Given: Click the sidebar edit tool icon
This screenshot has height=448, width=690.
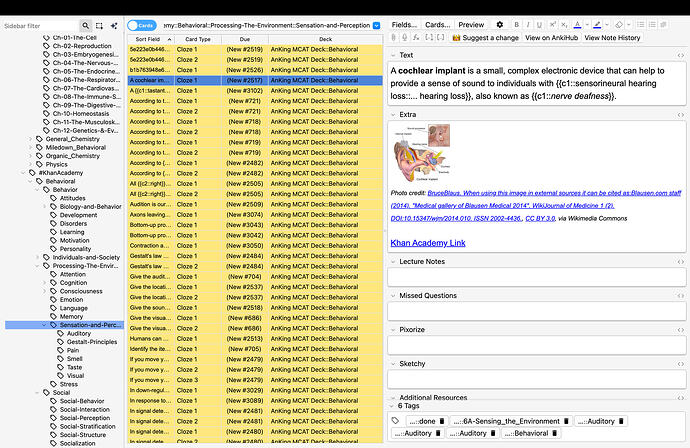Looking at the screenshot, I should pos(114,26).
